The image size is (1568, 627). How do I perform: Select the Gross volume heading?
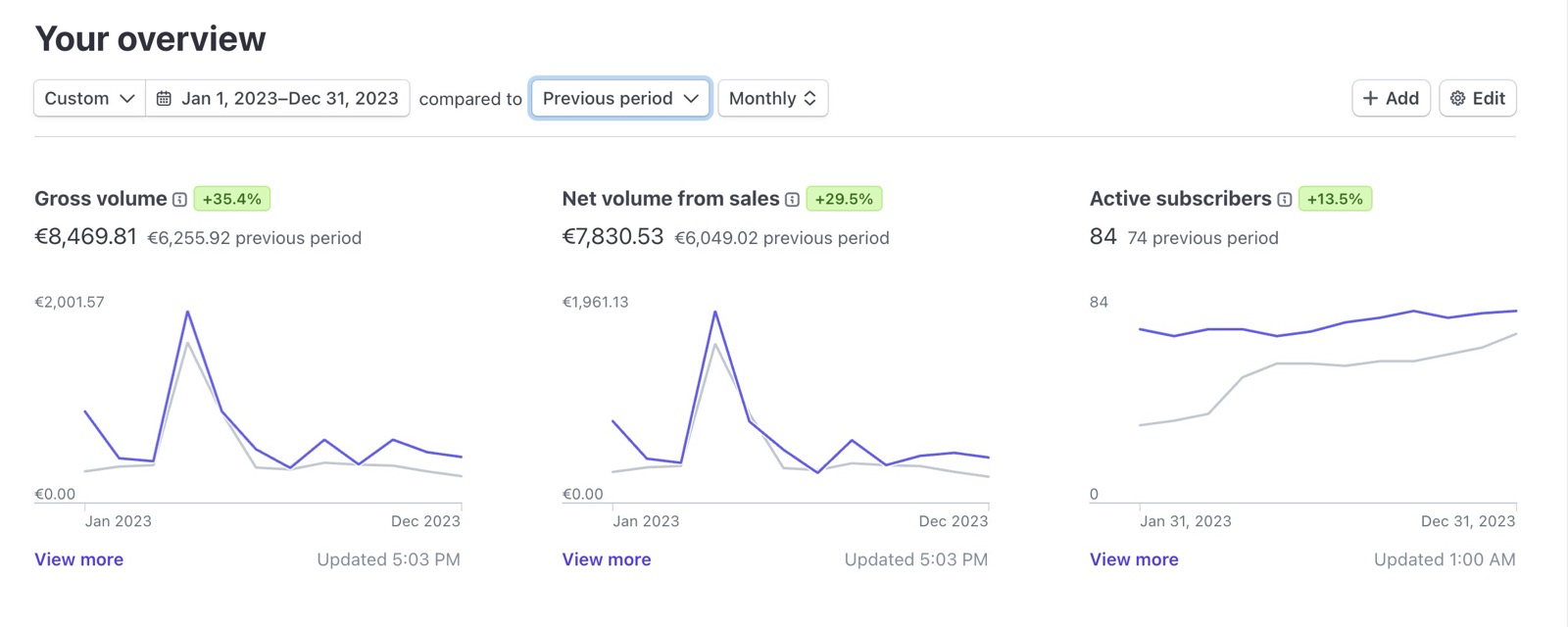pos(100,199)
